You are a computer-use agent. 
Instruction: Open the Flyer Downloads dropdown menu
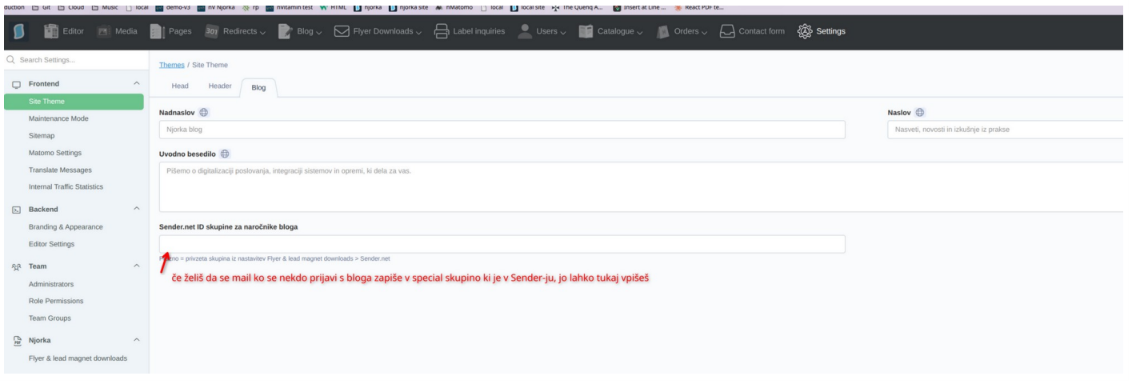tap(378, 32)
